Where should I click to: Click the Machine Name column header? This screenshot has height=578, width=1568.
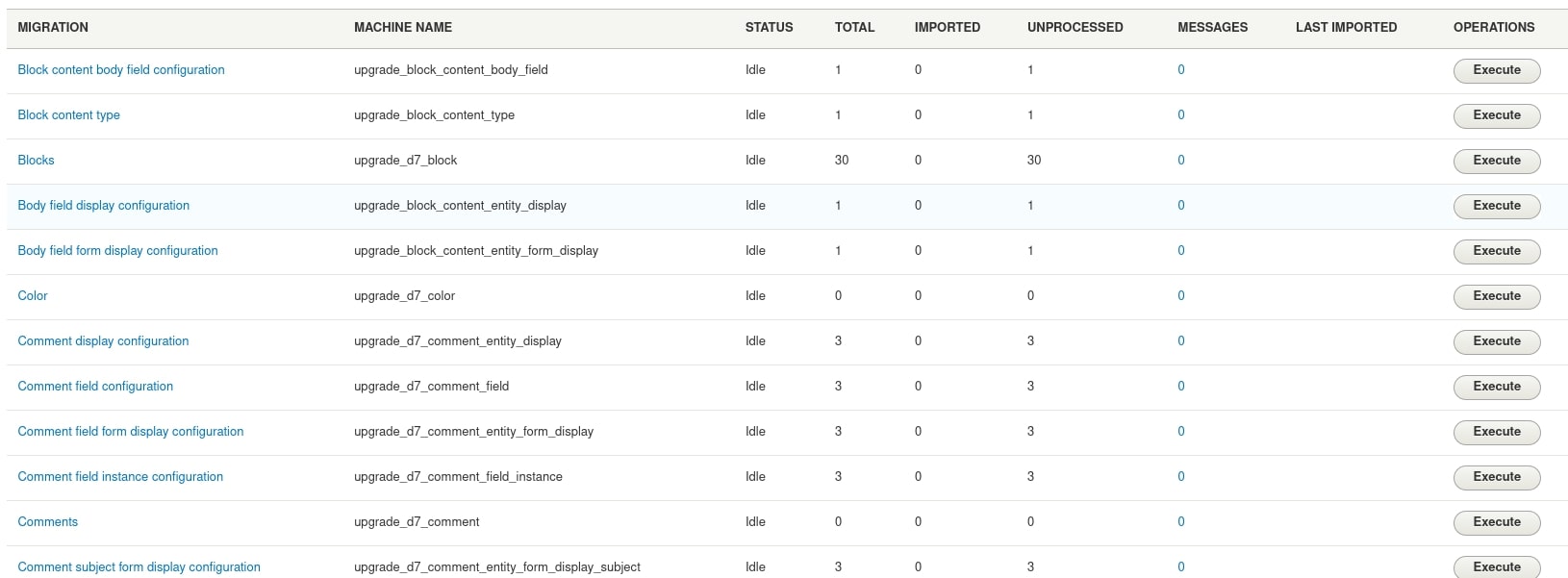pos(403,28)
